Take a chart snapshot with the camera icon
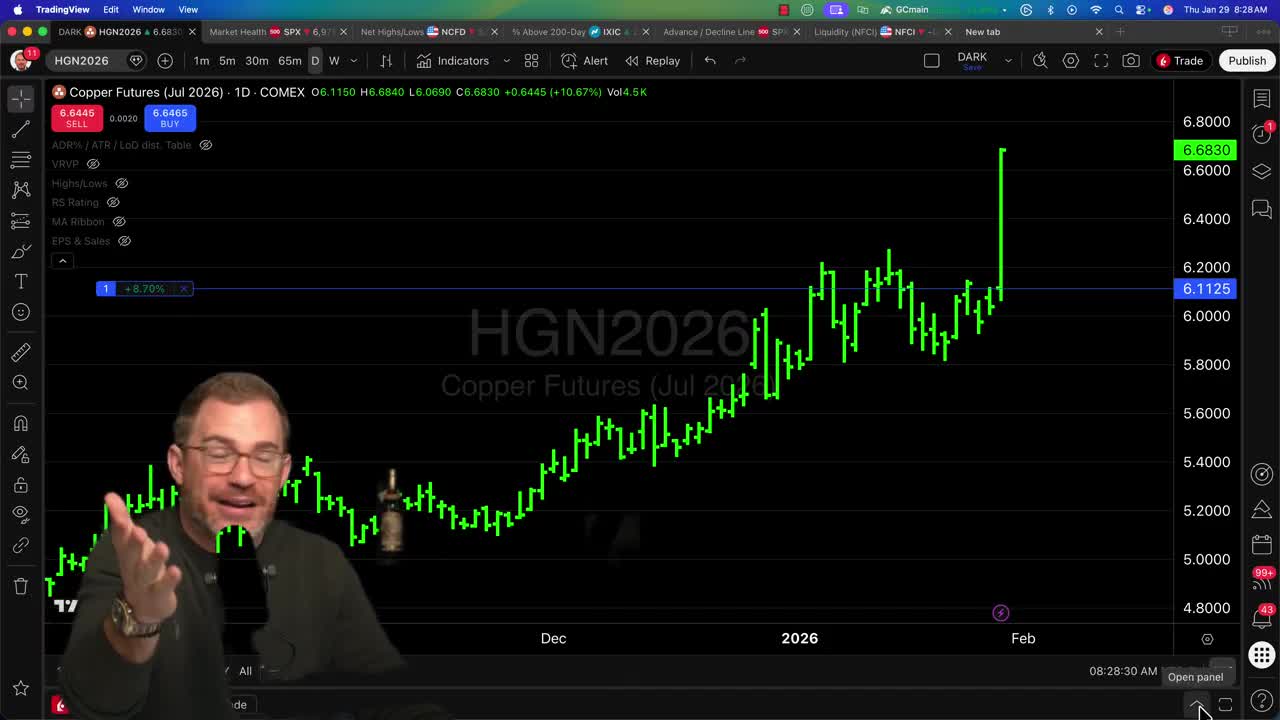The width and height of the screenshot is (1280, 720). (x=1131, y=60)
